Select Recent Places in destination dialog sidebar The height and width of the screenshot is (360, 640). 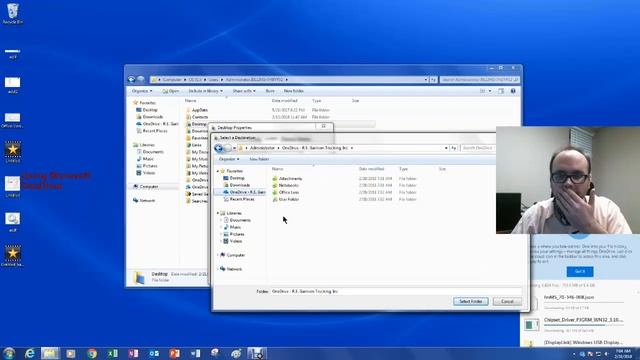click(242, 199)
